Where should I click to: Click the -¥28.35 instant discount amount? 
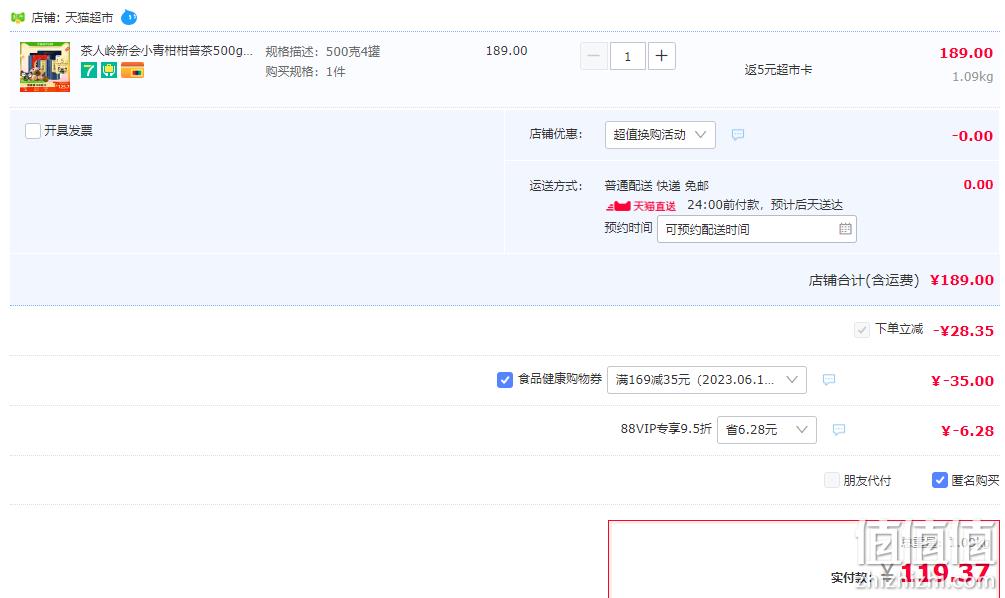[x=963, y=331]
